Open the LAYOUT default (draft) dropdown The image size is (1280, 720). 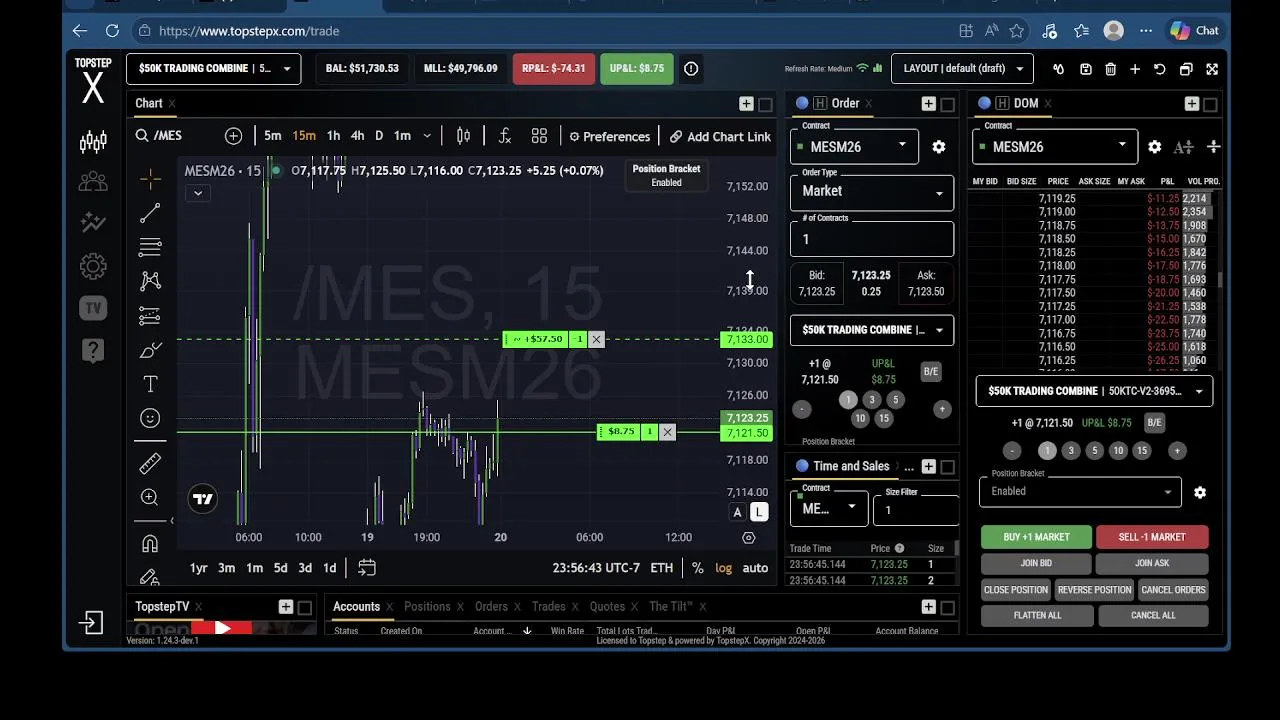pos(962,69)
